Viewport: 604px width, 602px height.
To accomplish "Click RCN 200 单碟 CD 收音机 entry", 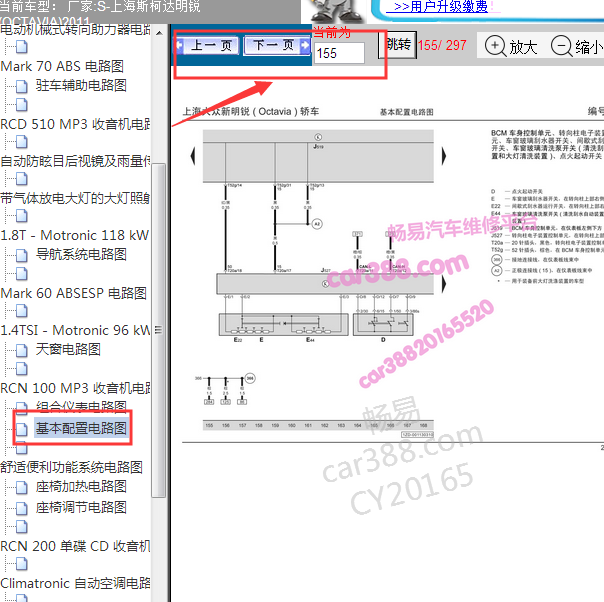I will [75, 546].
